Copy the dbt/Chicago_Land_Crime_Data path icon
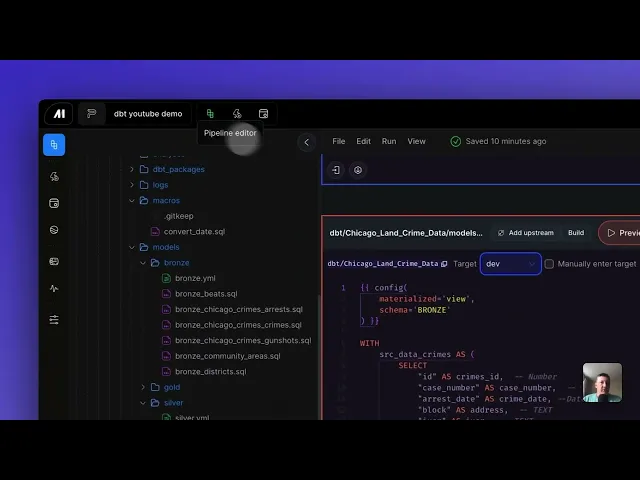Image resolution: width=640 pixels, height=480 pixels. click(x=444, y=264)
